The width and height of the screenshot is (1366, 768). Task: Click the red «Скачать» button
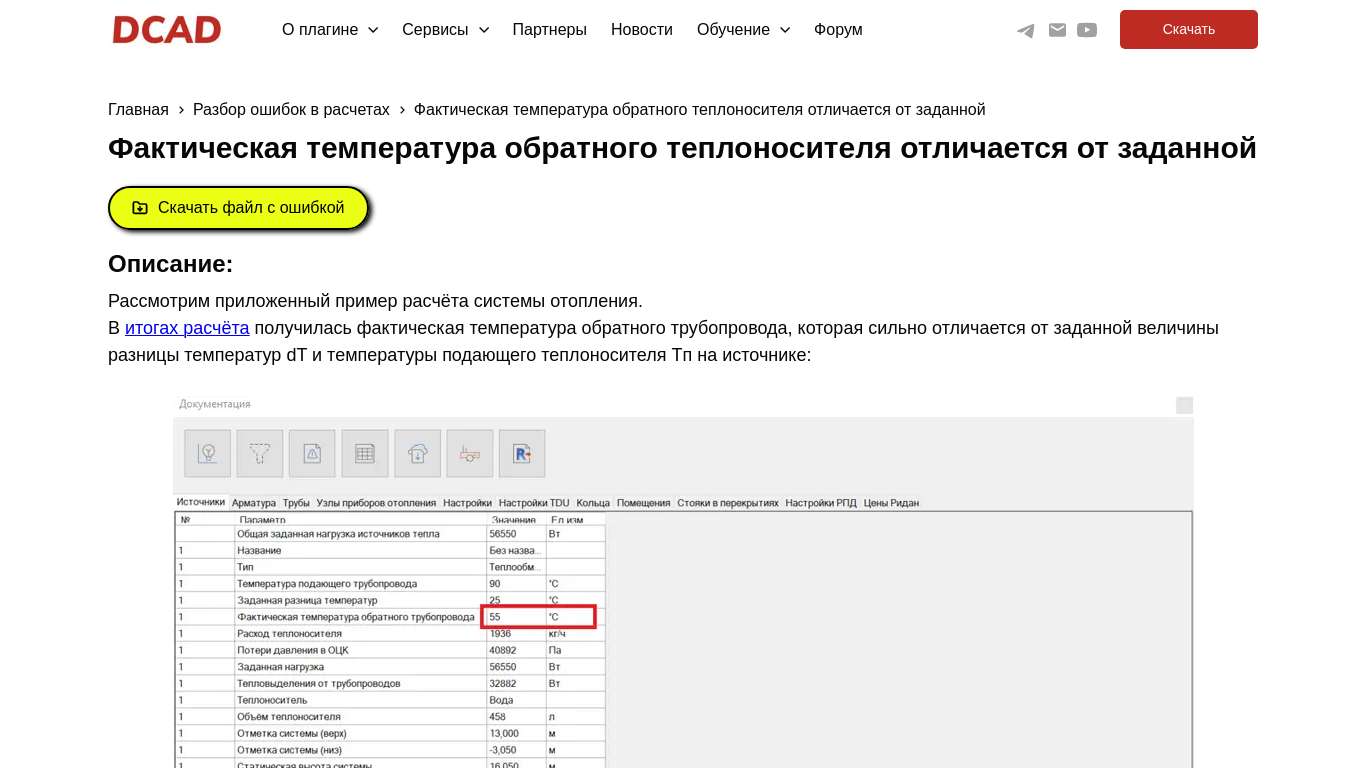[x=1189, y=30]
